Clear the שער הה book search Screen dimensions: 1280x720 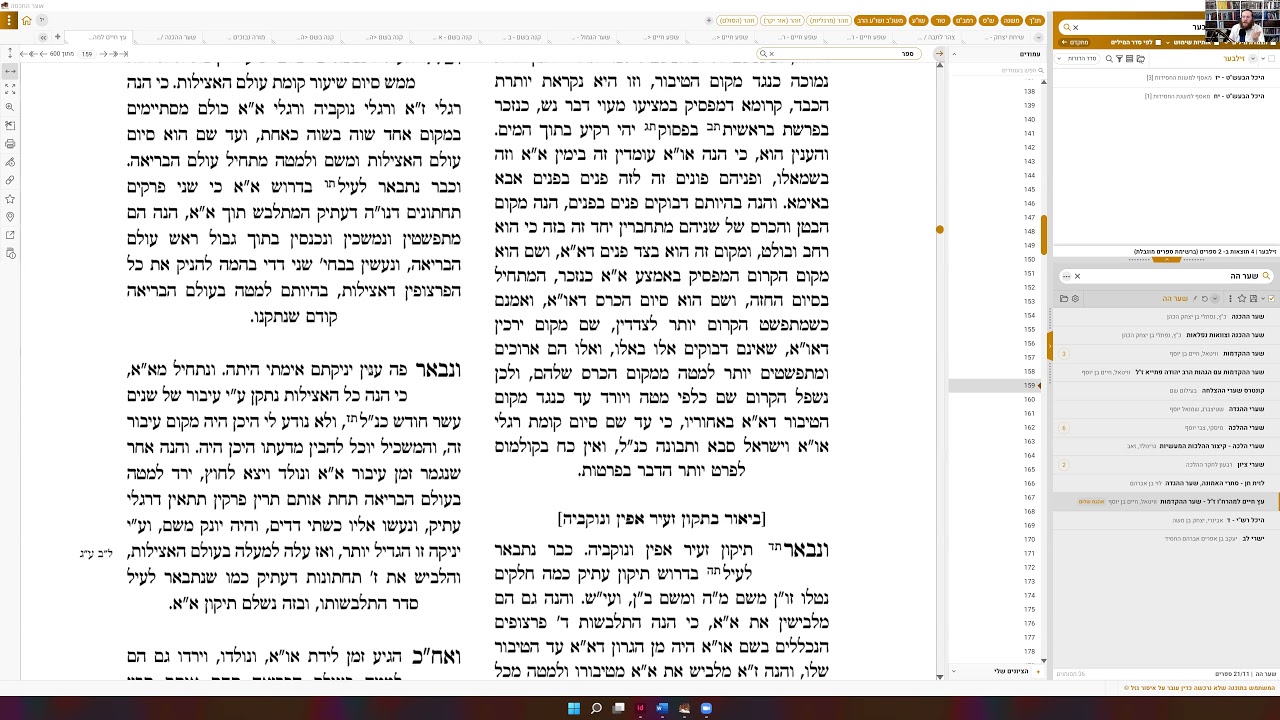[1077, 276]
